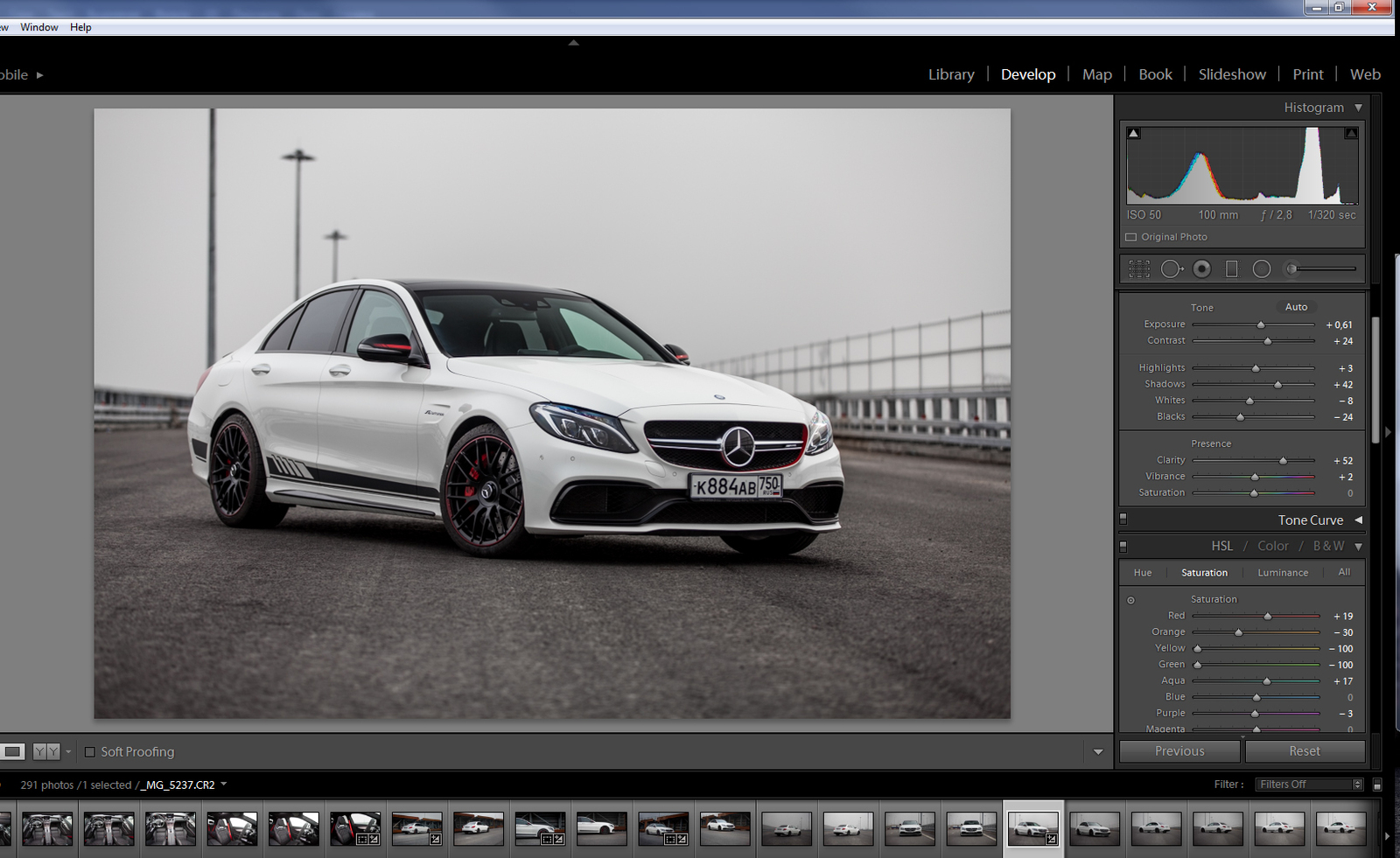Click the Shadows slider handle
The width and height of the screenshot is (1400, 858).
(x=1277, y=385)
